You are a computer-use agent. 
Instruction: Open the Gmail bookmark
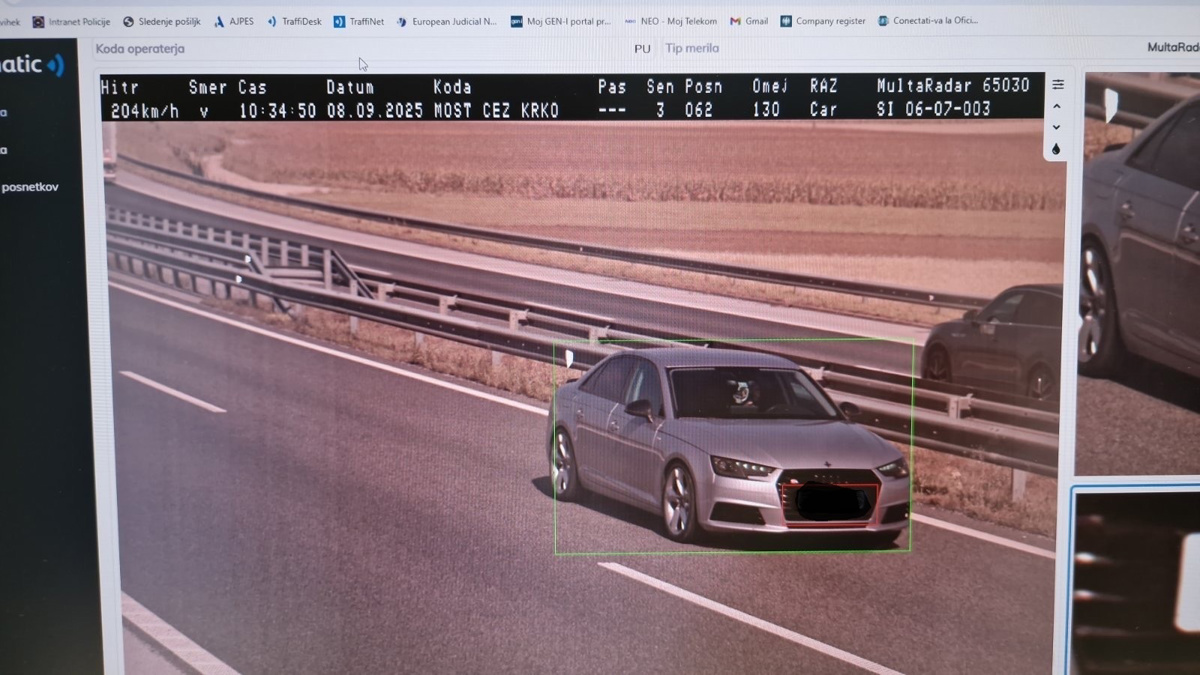point(749,21)
